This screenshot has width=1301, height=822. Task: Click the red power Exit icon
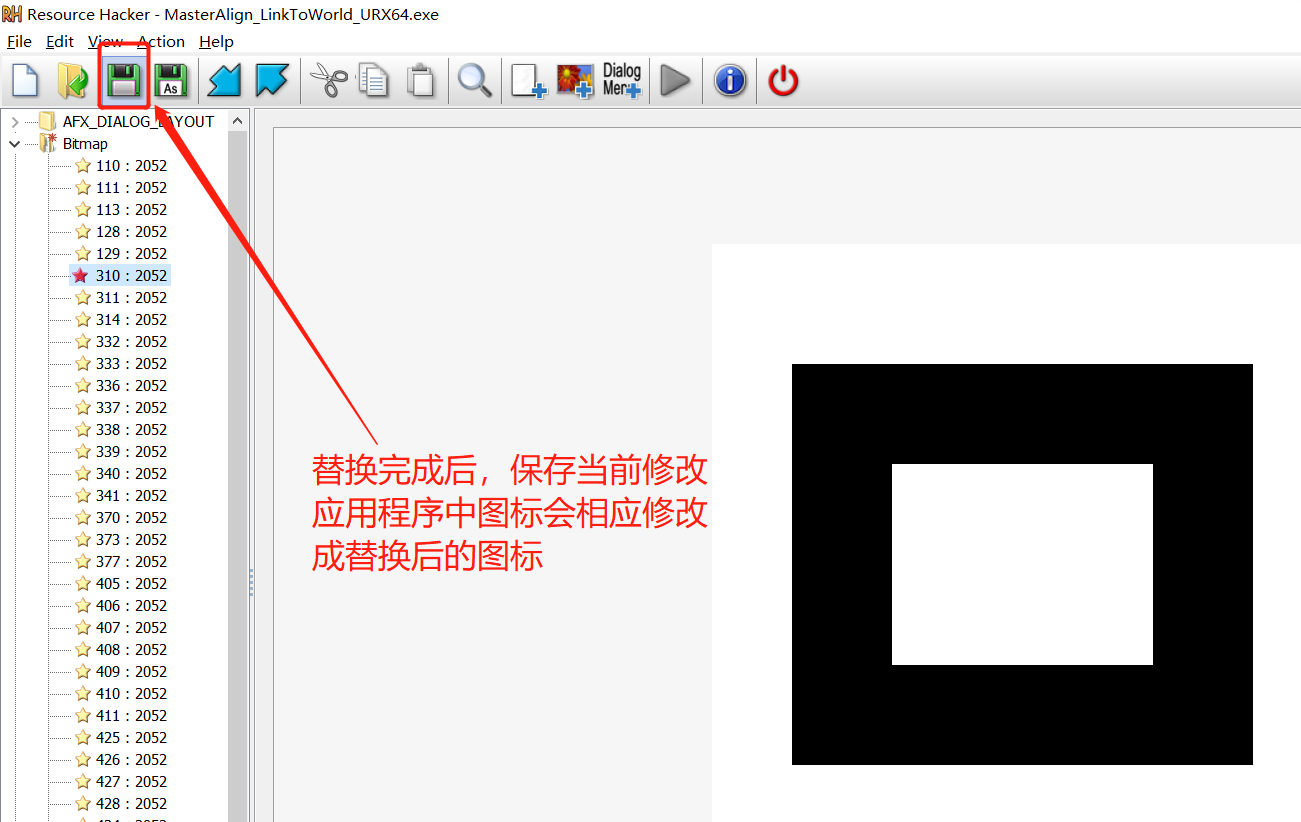783,81
